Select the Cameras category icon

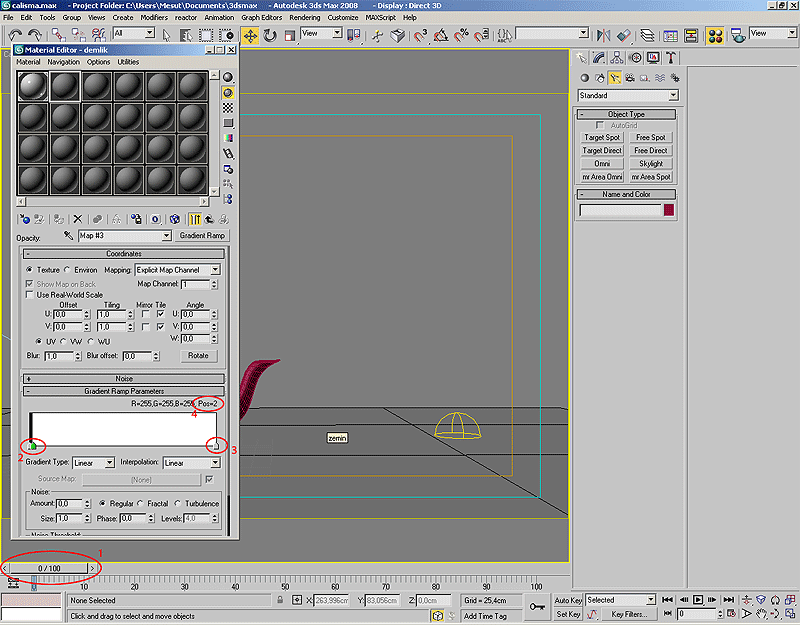pos(629,77)
